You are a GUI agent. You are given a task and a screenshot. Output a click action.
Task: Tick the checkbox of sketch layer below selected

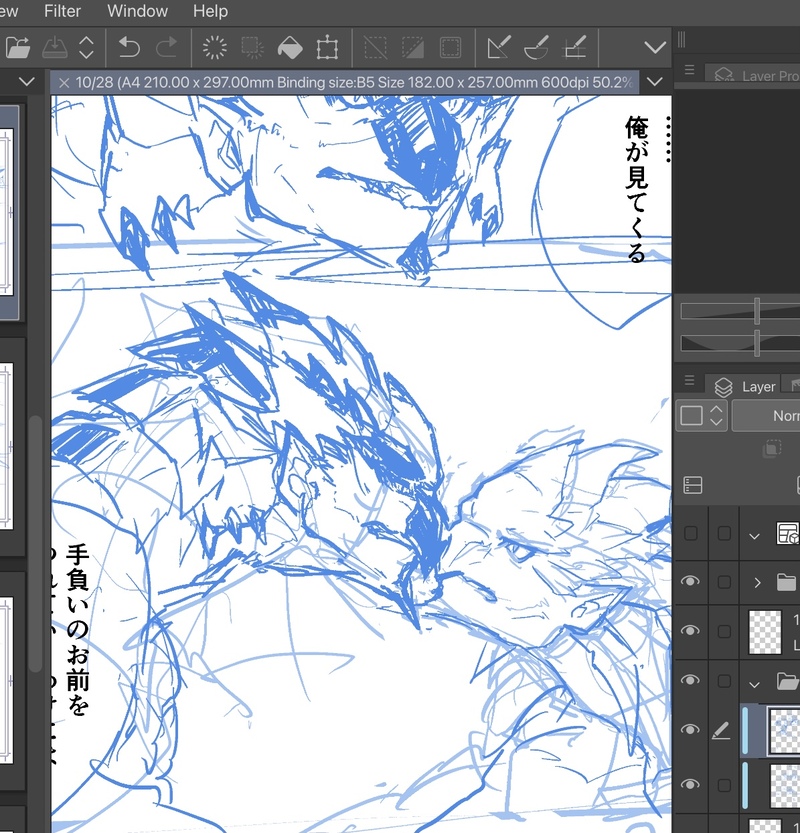point(724,785)
